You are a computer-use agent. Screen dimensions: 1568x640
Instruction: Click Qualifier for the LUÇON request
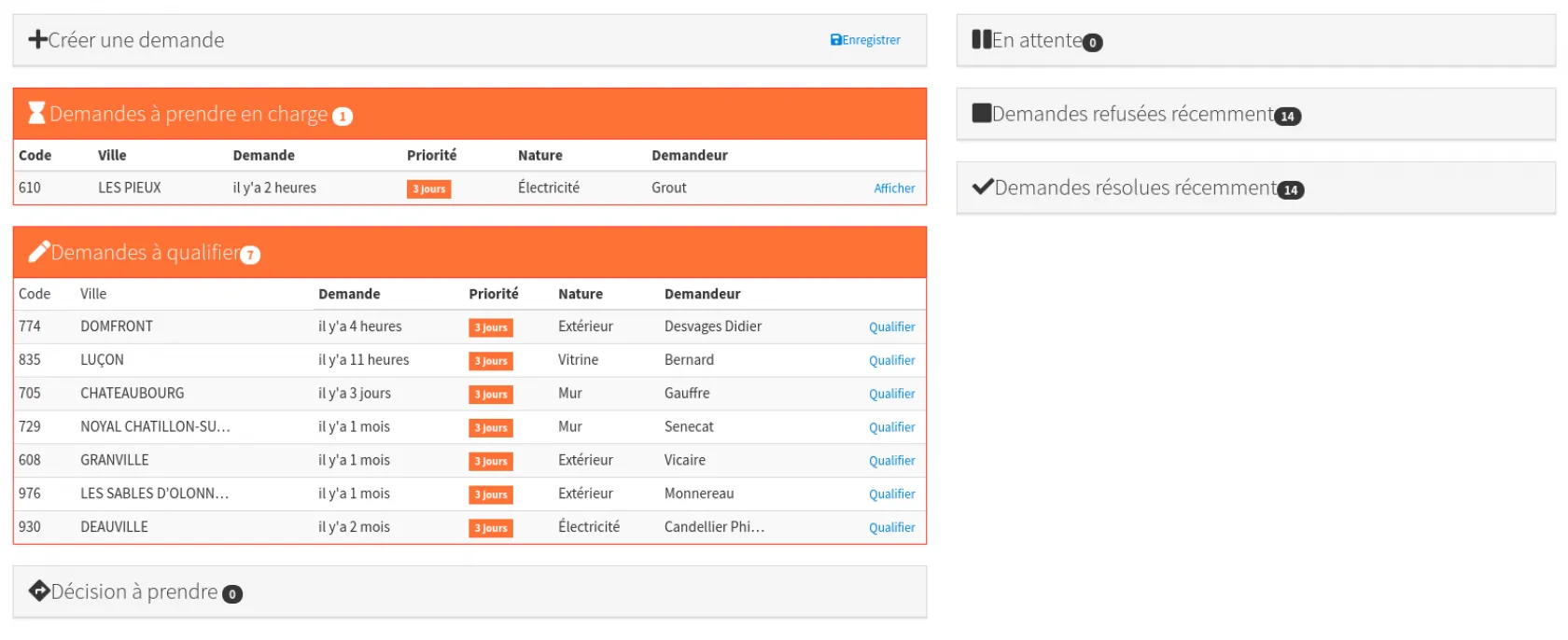[x=891, y=361]
